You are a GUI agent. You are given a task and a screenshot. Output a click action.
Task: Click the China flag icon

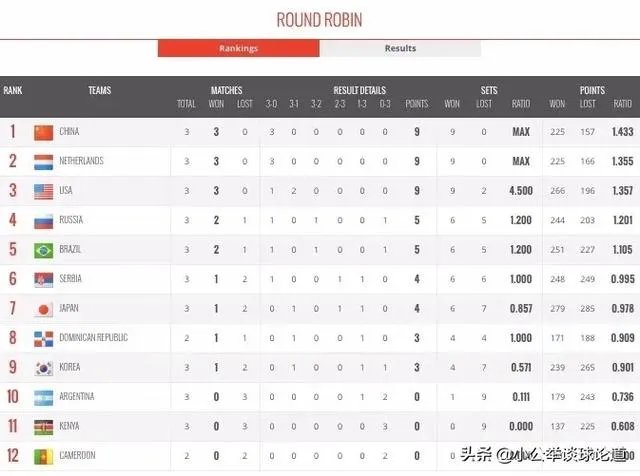point(43,132)
